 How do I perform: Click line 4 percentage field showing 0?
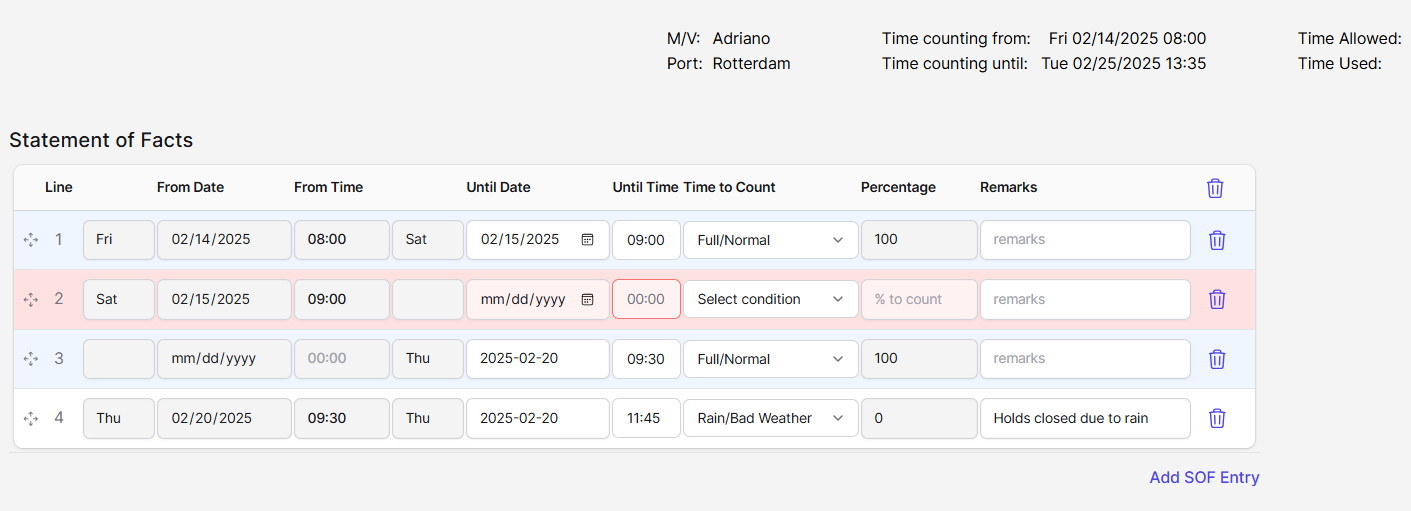click(x=919, y=418)
